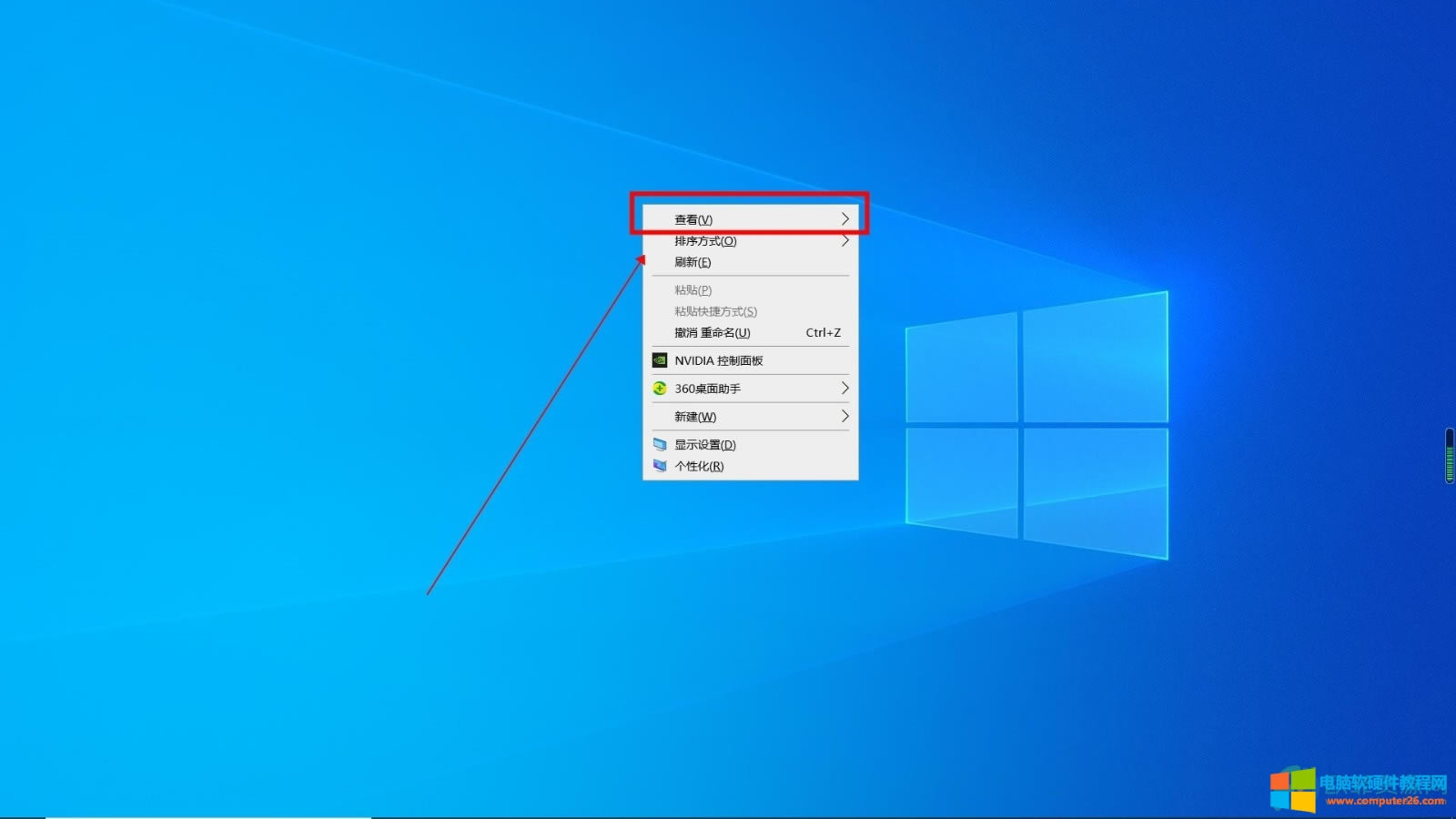Click the greyed-out 粘贴(P) entry
Image resolution: width=1456 pixels, height=819 pixels.
pyautogui.click(x=693, y=290)
